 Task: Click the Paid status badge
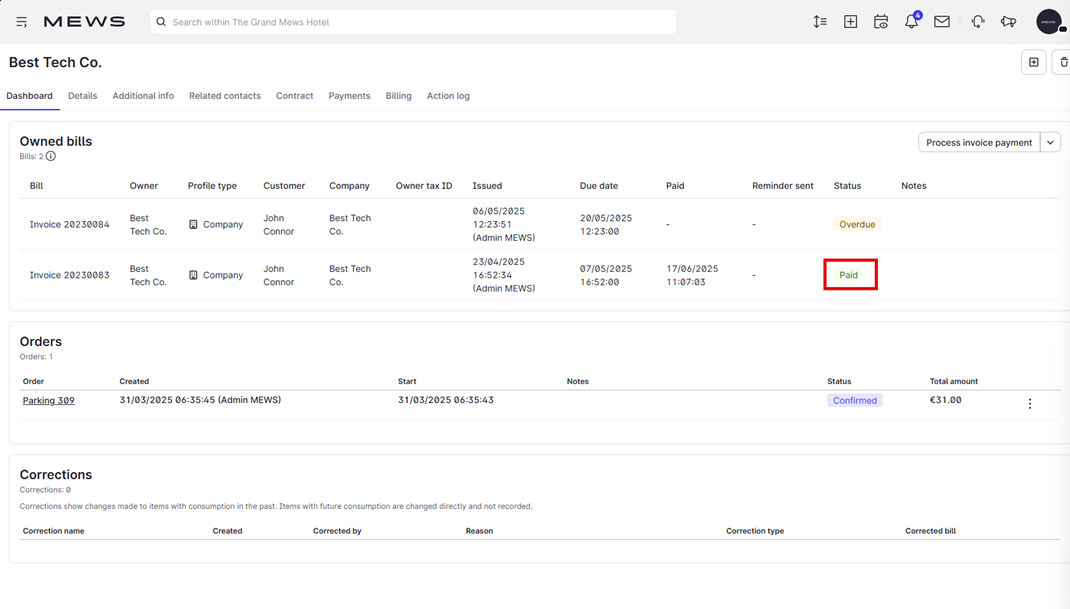[x=848, y=275]
